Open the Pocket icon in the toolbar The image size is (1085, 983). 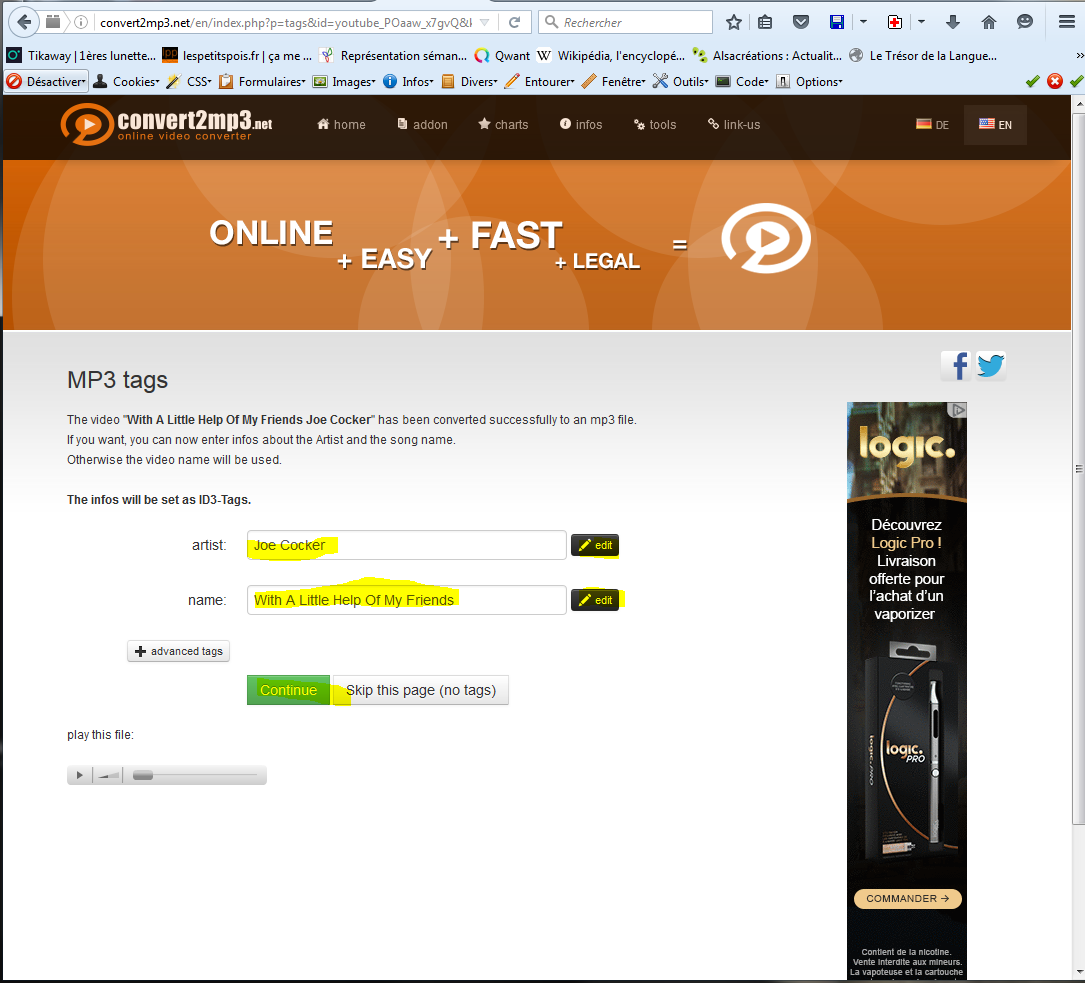click(801, 22)
